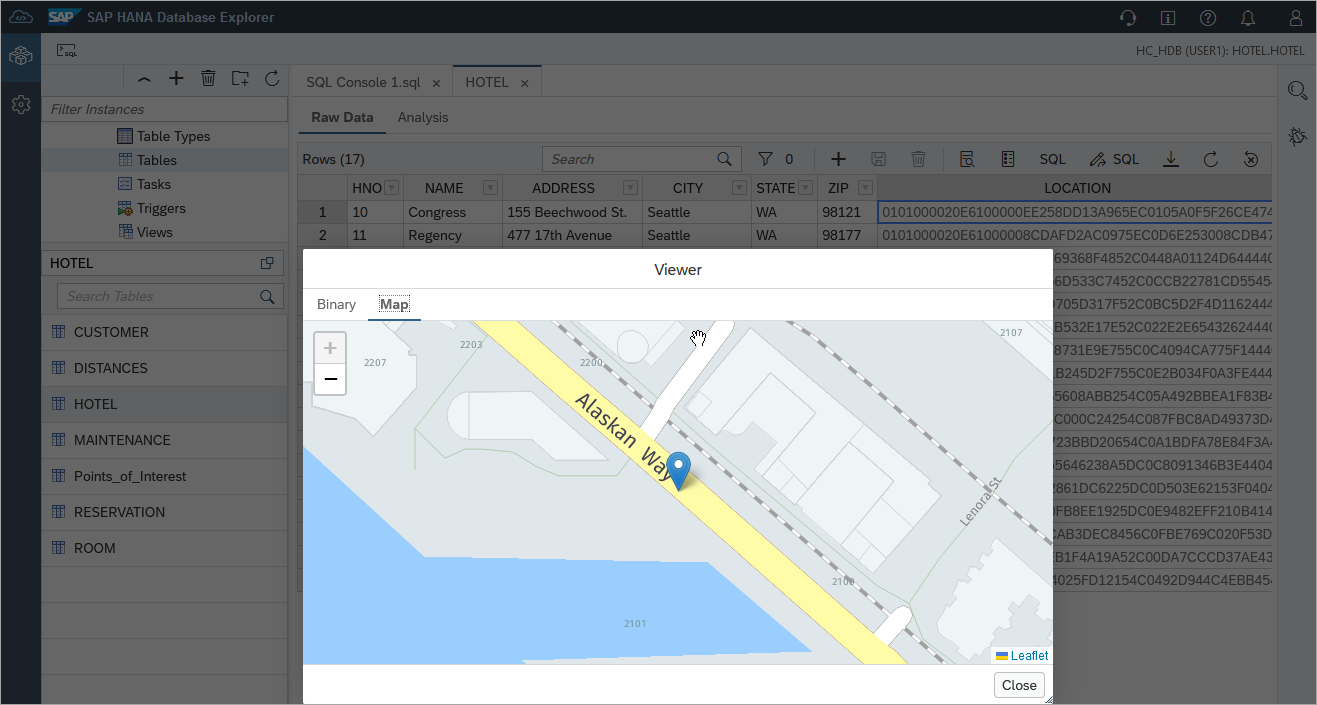Focus the Search Tables field

pyautogui.click(x=168, y=296)
